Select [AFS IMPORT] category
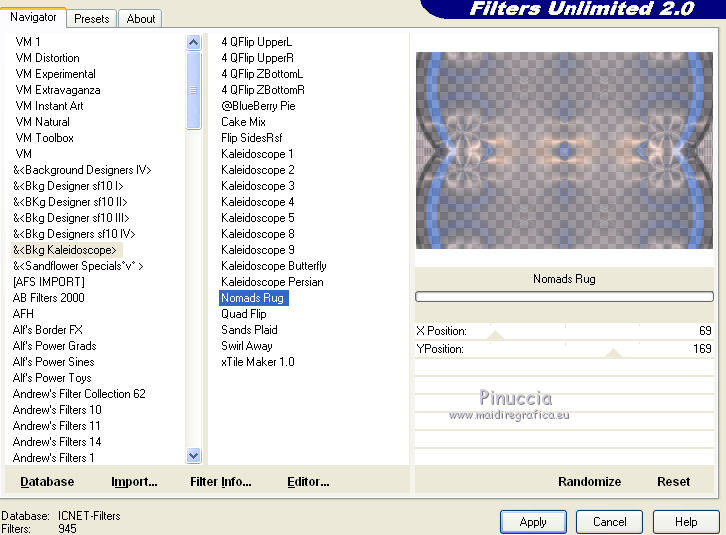 49,282
